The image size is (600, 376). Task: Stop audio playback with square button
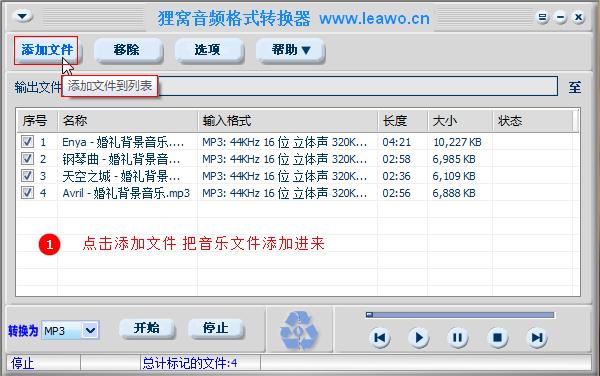497,338
